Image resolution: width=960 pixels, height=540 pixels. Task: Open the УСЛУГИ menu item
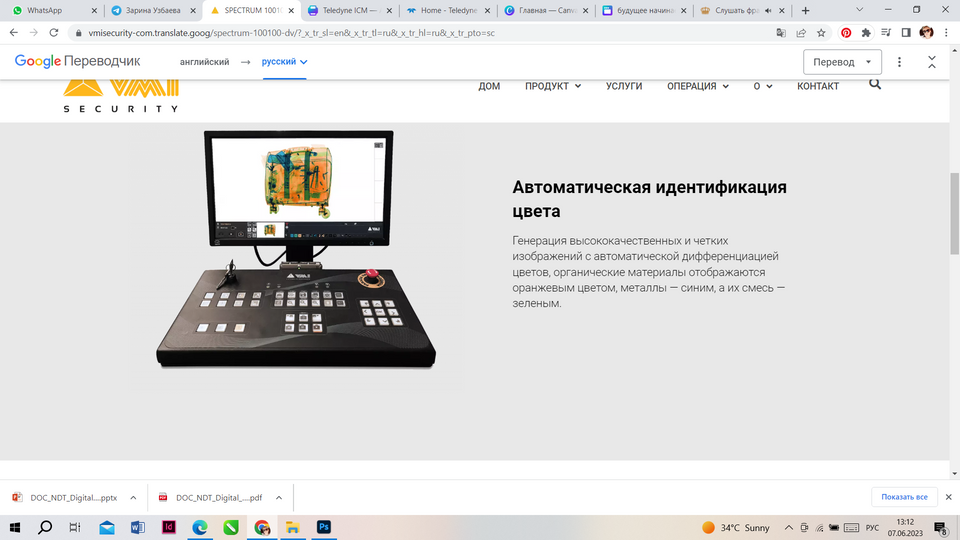point(624,86)
